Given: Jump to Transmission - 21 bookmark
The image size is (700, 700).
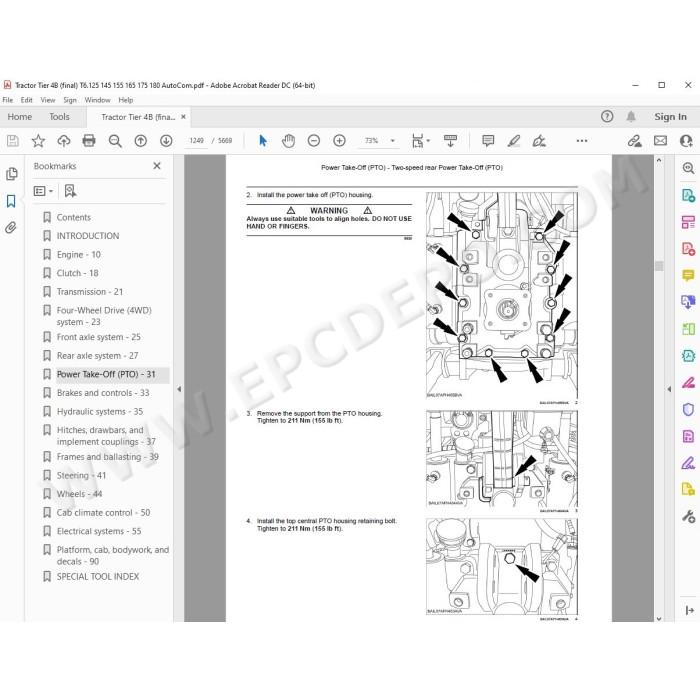Looking at the screenshot, I should point(90,292).
